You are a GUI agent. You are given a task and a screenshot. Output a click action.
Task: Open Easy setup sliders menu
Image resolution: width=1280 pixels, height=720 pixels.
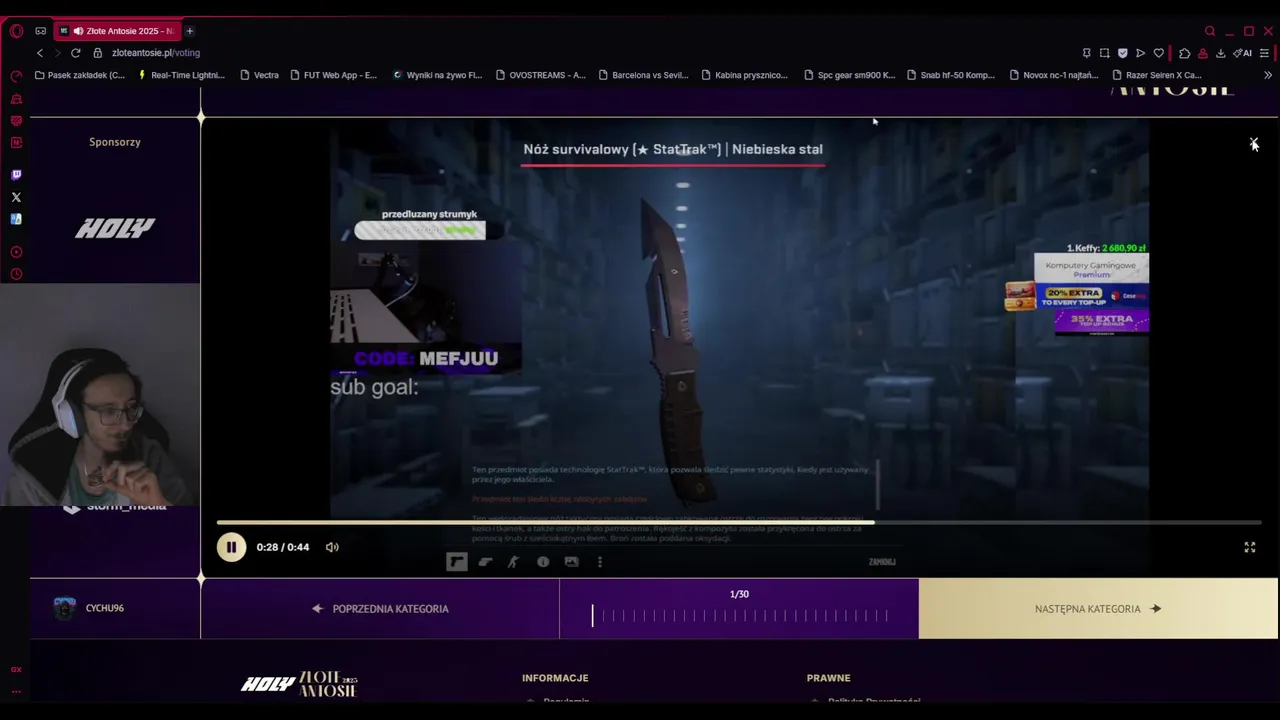coord(1265,53)
